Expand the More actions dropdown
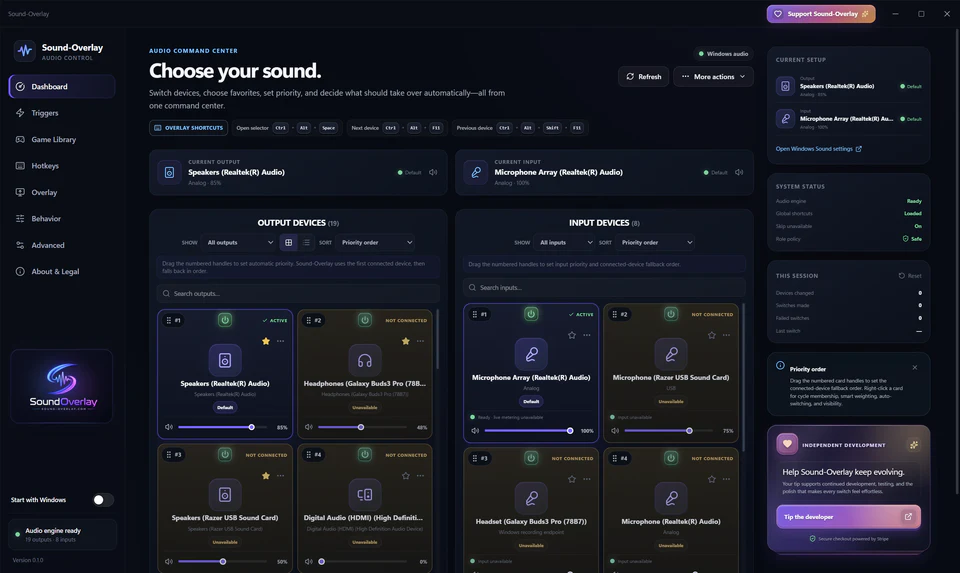Image resolution: width=960 pixels, height=573 pixels. point(713,77)
